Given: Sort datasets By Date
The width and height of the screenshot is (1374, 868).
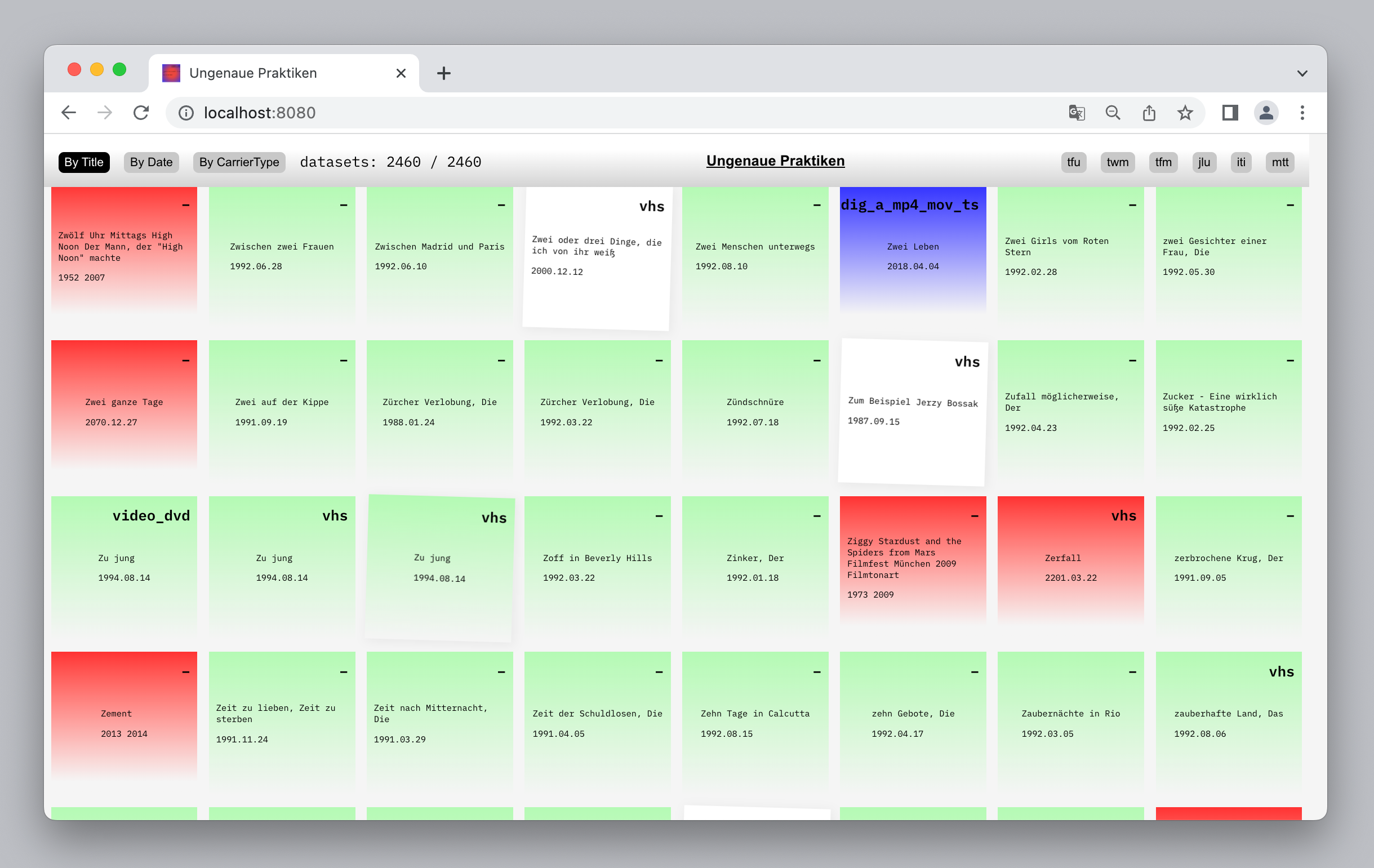Looking at the screenshot, I should (x=151, y=162).
